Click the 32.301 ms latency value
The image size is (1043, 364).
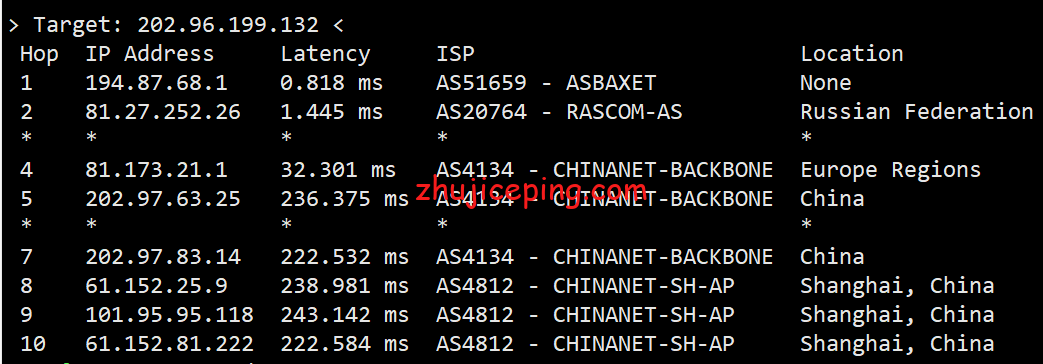coord(338,170)
